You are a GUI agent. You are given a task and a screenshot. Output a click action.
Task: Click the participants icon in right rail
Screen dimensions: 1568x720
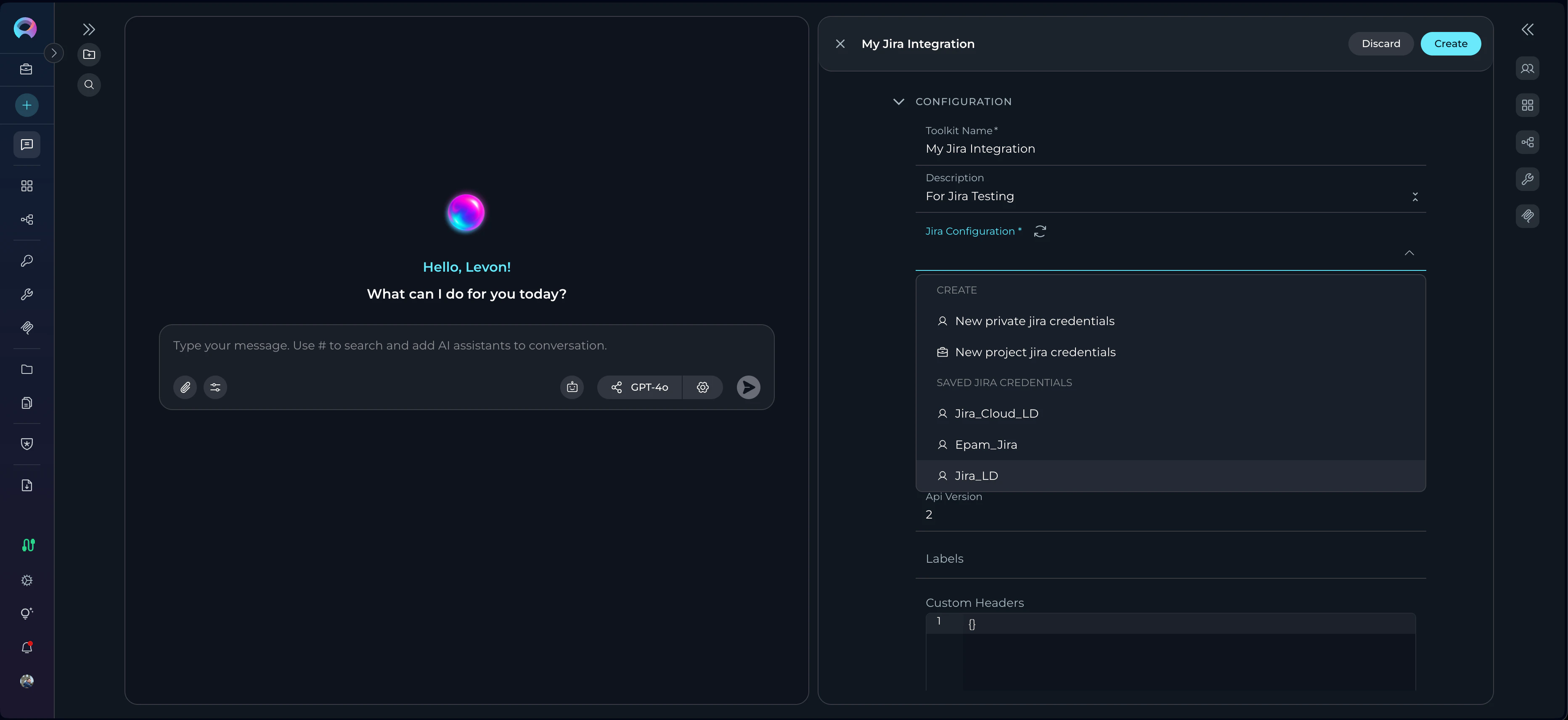pos(1527,68)
